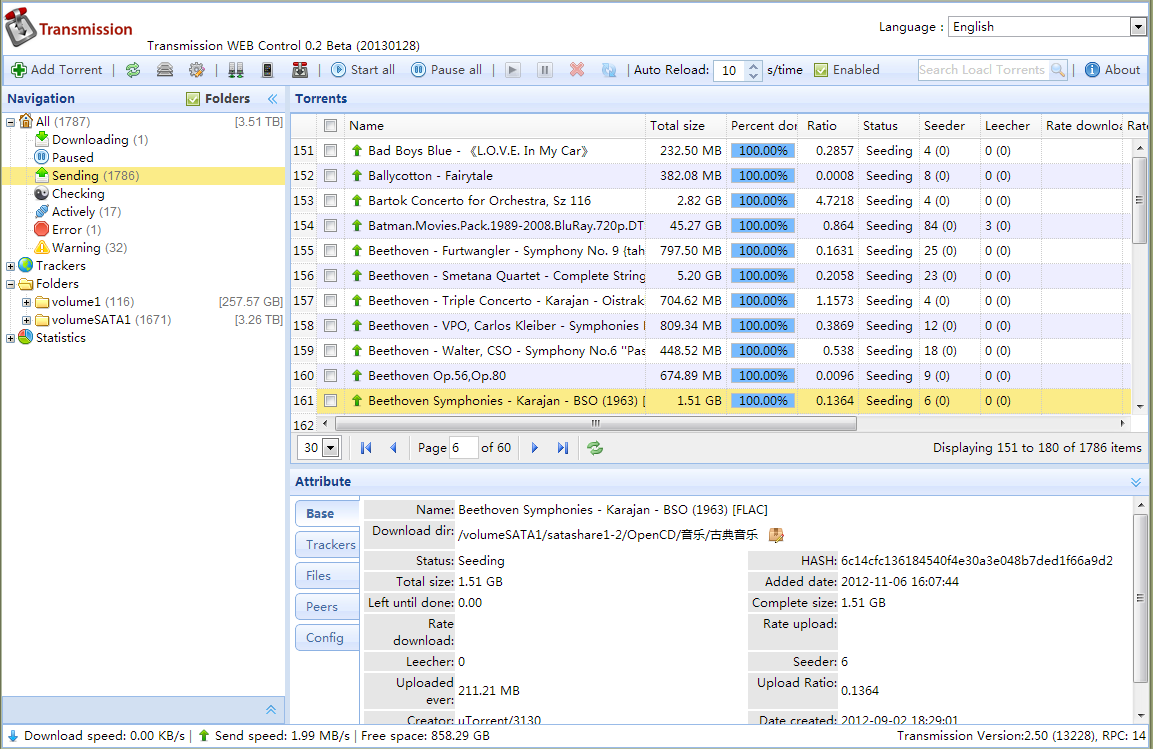Screen dimensions: 1153x749
Task: Check the select-all checkbox in table header
Action: pyautogui.click(x=330, y=126)
